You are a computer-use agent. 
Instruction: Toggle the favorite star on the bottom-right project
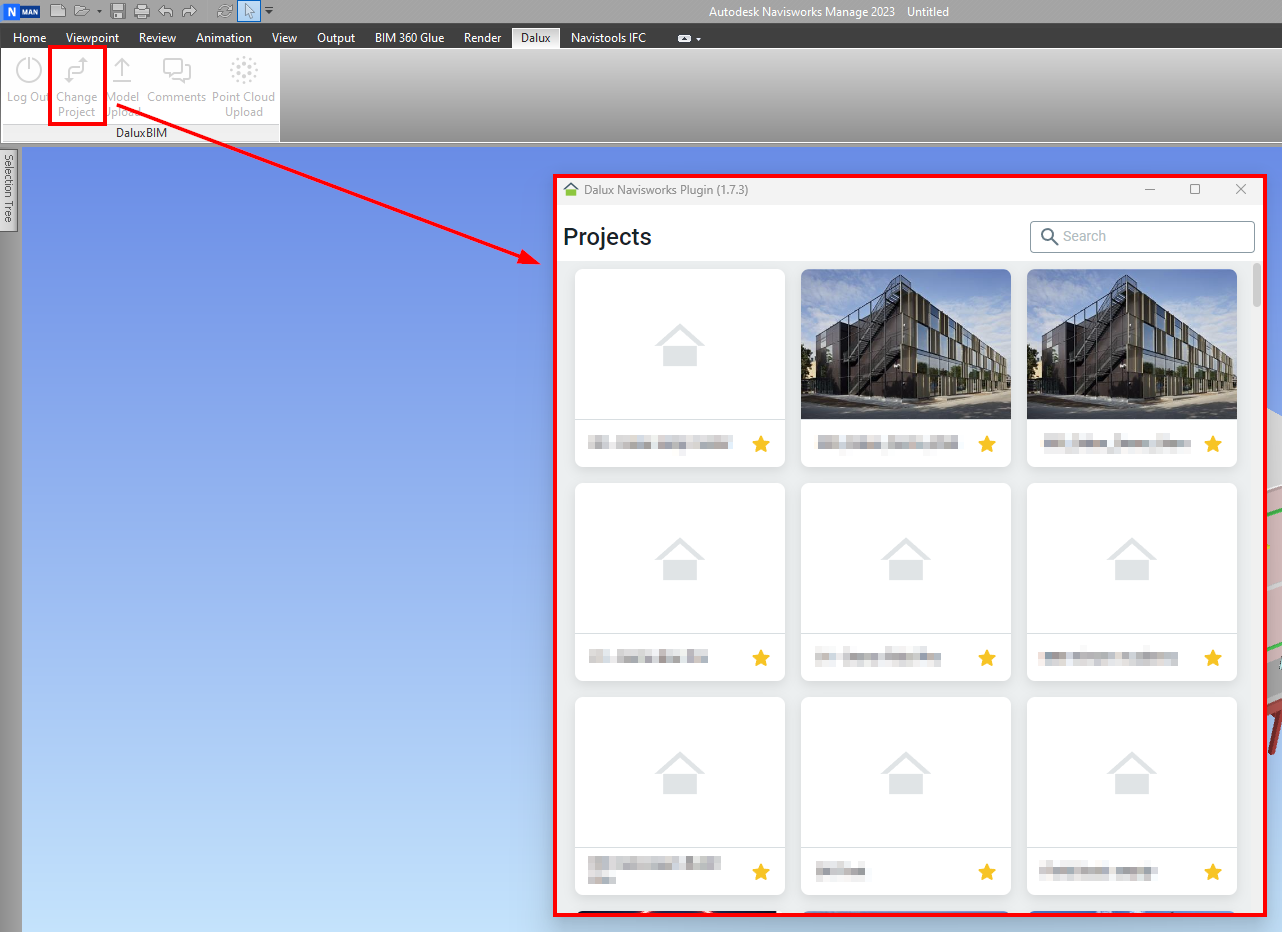tap(1213, 871)
